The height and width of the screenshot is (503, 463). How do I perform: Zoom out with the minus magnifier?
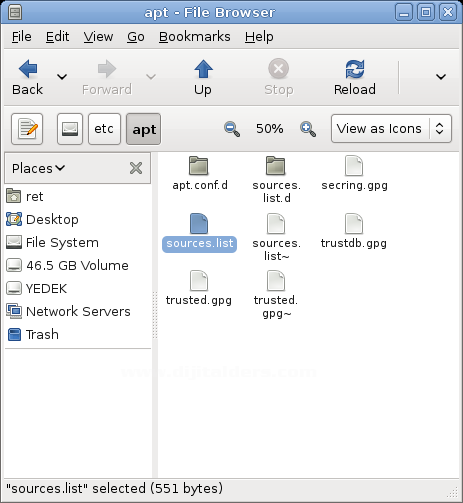pyautogui.click(x=232, y=129)
